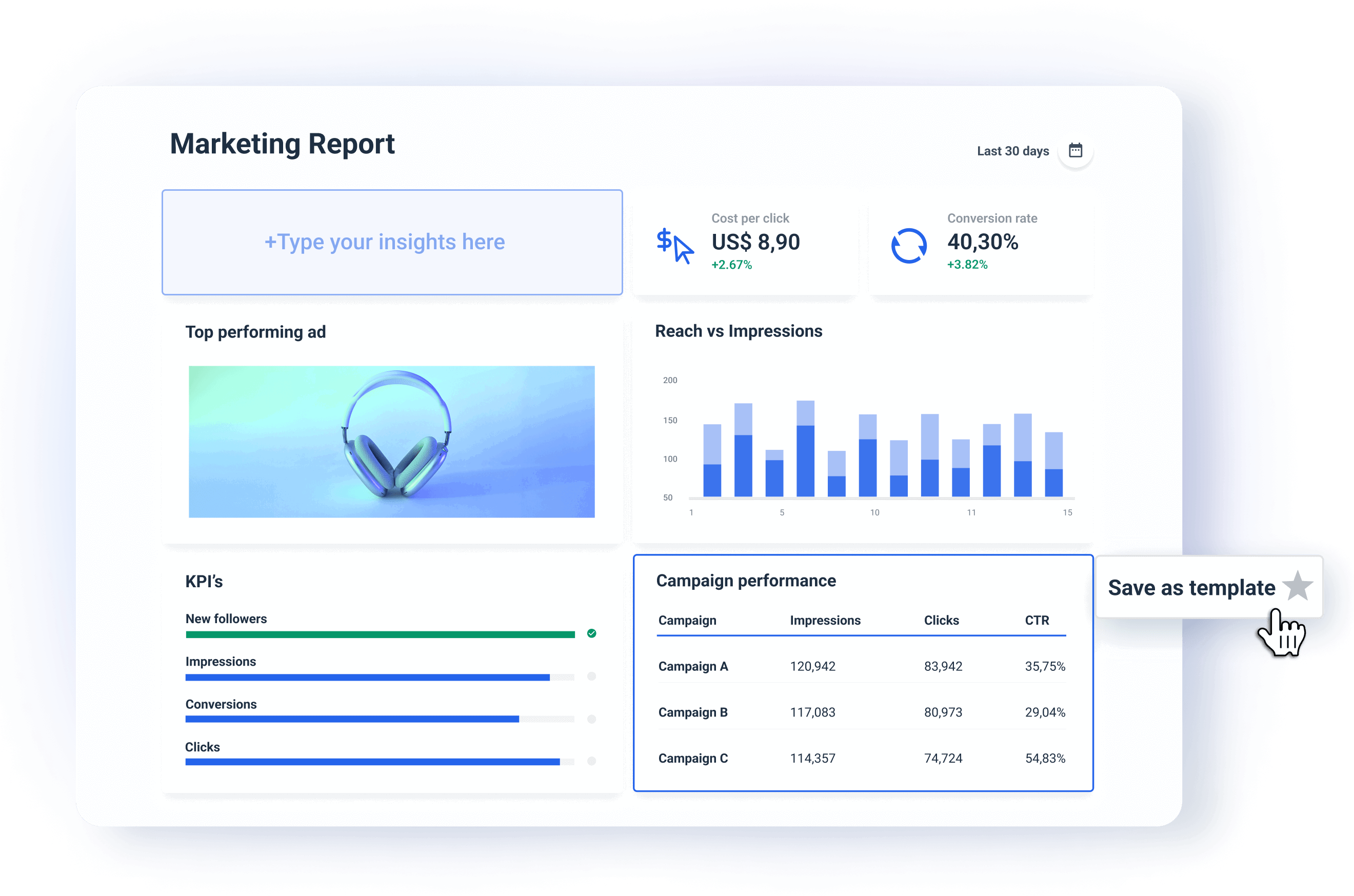Click the status dot next to Impressions KPI
The image size is (1354, 896).
point(591,676)
